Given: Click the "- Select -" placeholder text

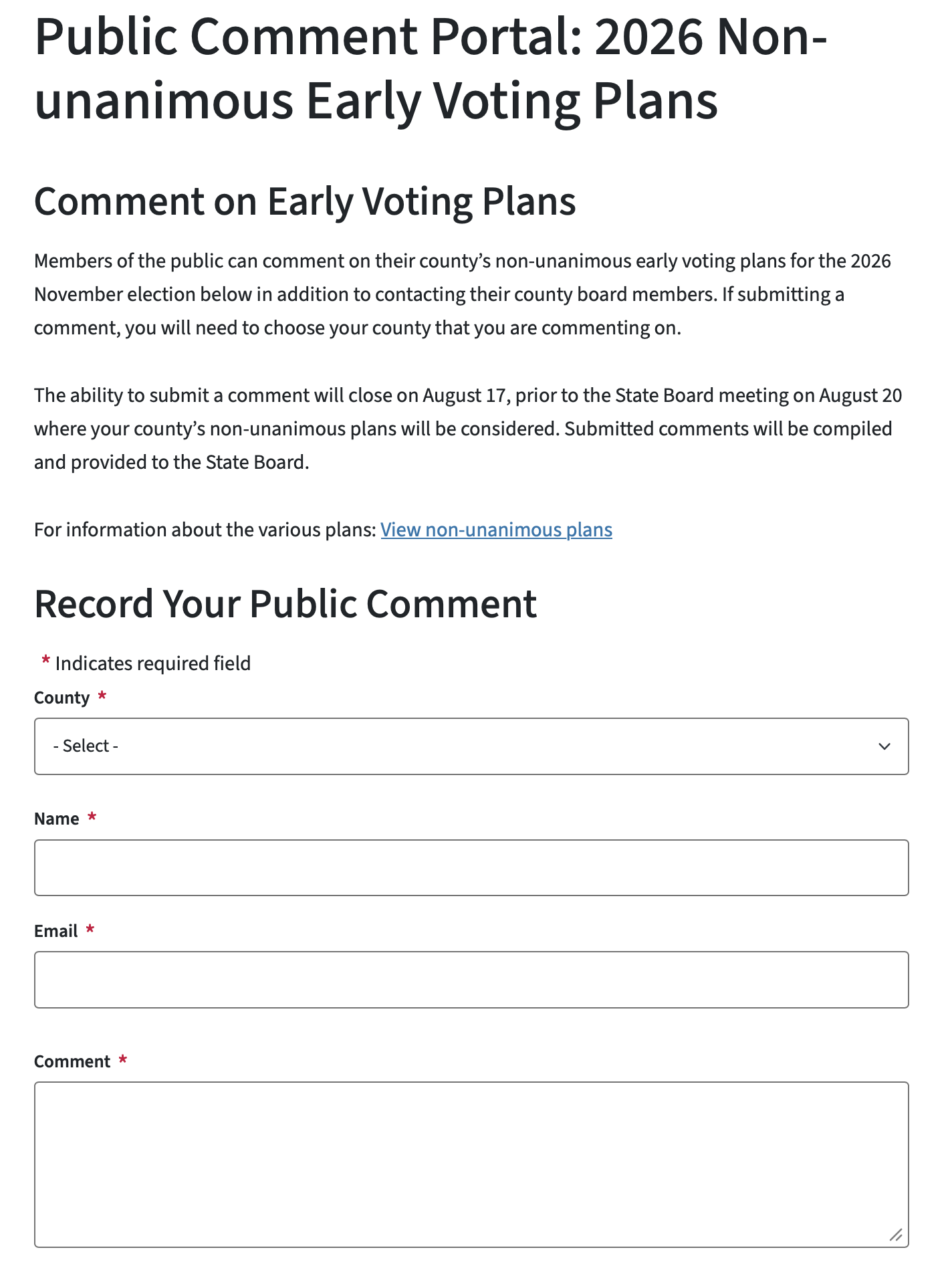Looking at the screenshot, I should click(86, 746).
